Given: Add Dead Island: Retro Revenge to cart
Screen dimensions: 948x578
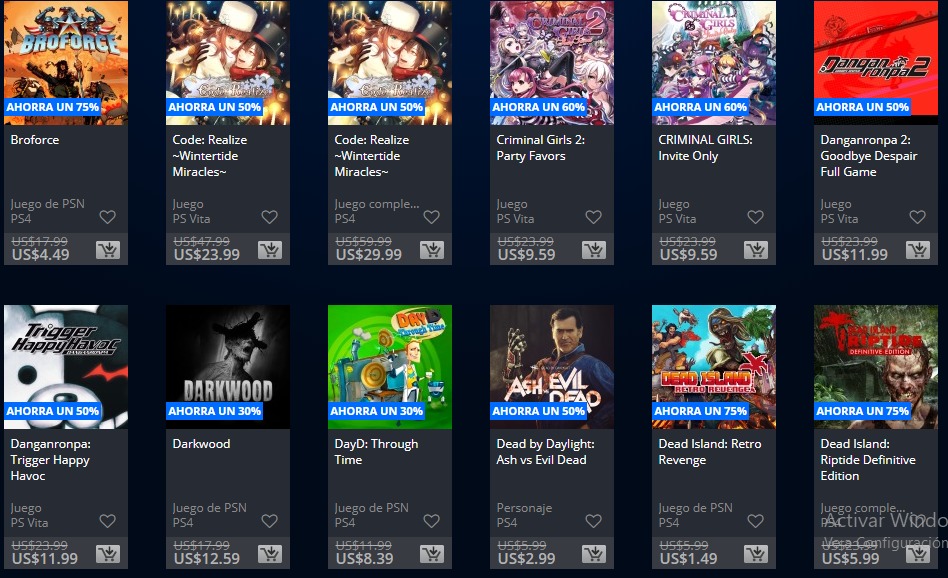Looking at the screenshot, I should pyautogui.click(x=756, y=554).
